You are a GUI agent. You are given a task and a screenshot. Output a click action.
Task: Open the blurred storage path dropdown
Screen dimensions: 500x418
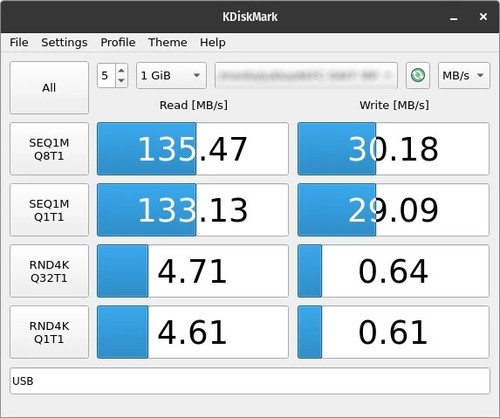point(306,75)
